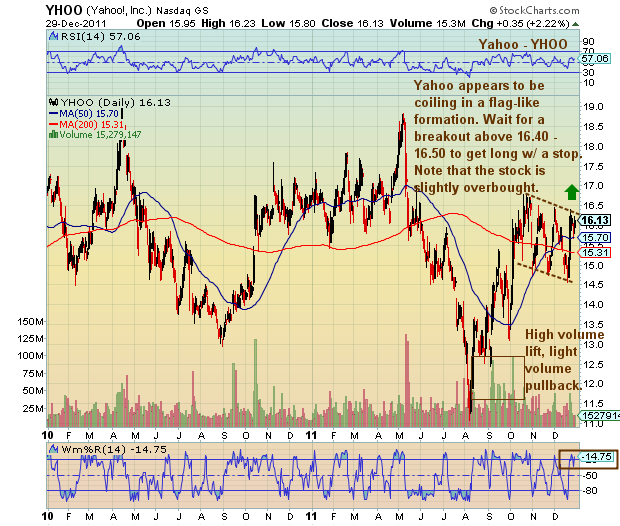Click the 18.5 price axis label
620x526 pixels.
(594, 127)
